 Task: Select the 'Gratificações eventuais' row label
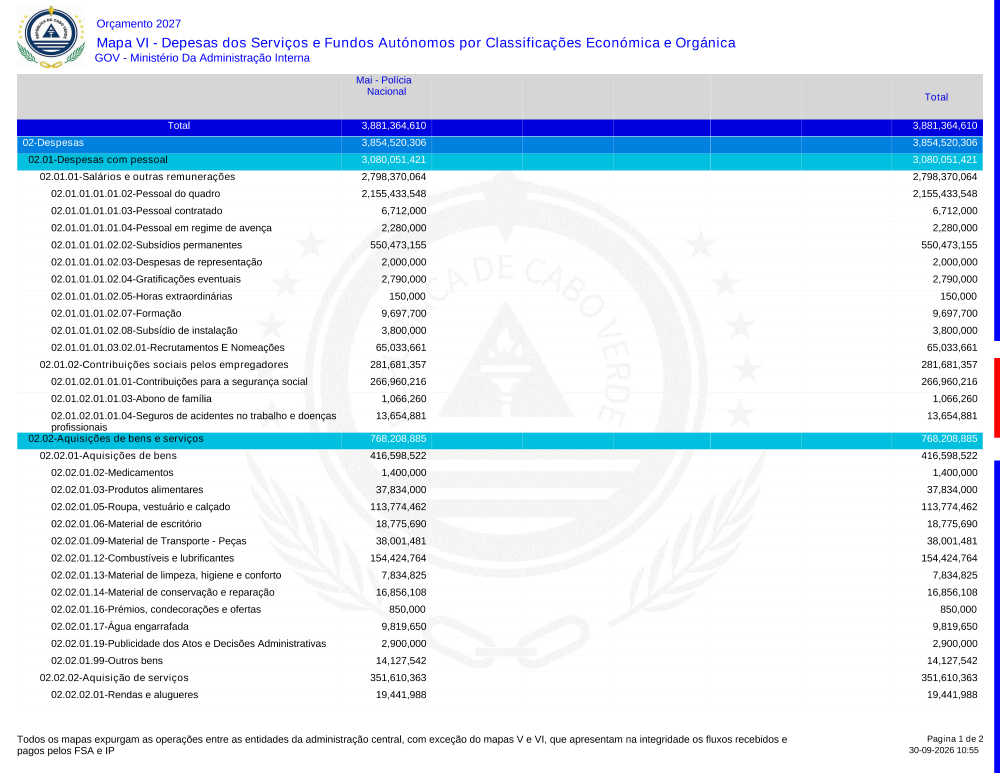tap(145, 279)
